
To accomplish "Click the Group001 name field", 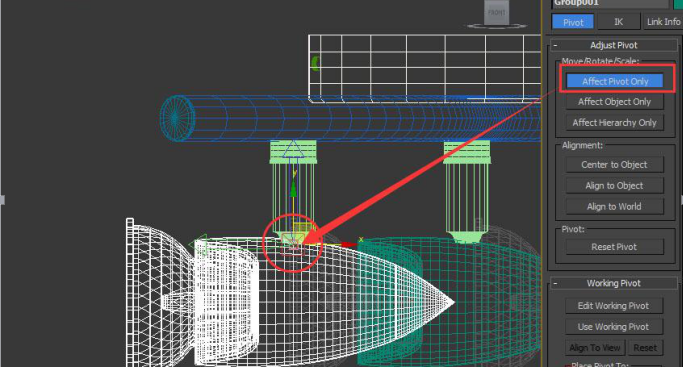I will click(610, 3).
